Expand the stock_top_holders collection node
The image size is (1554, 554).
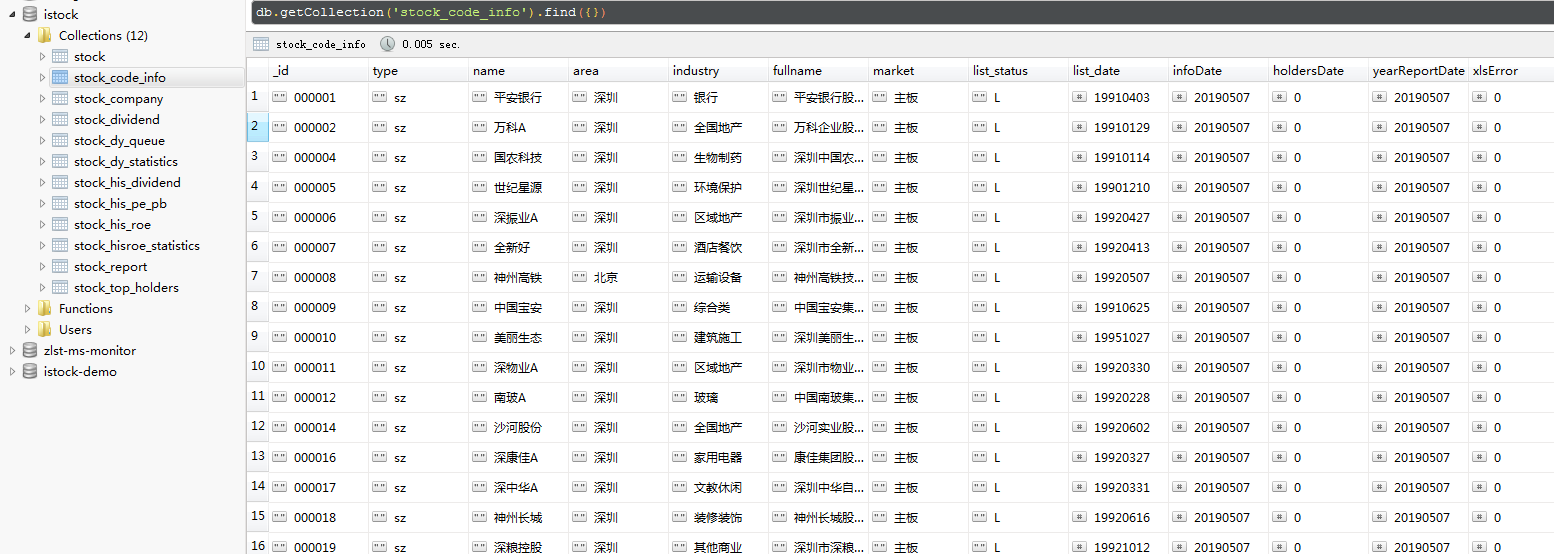click(43, 287)
